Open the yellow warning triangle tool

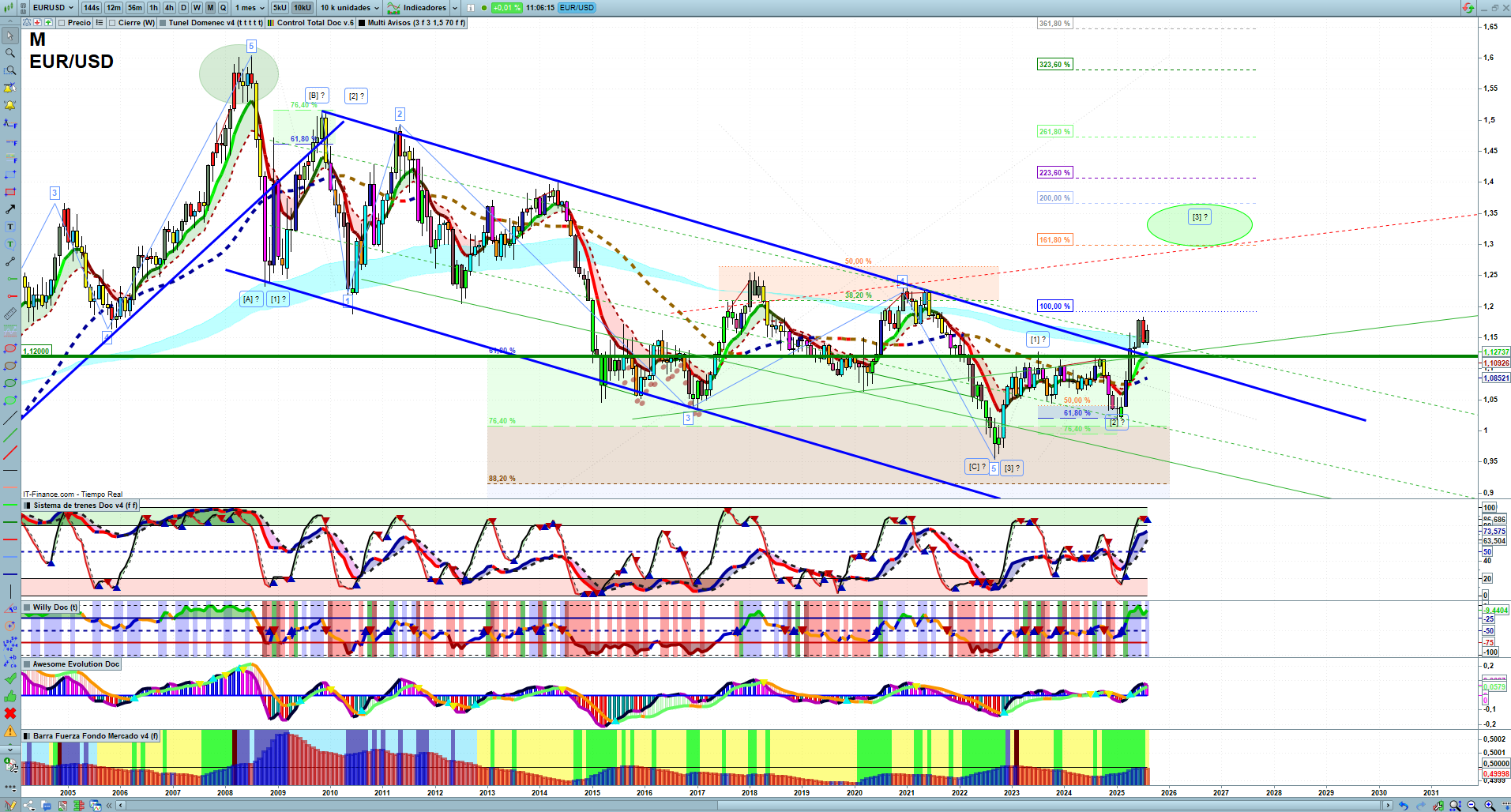(10, 731)
